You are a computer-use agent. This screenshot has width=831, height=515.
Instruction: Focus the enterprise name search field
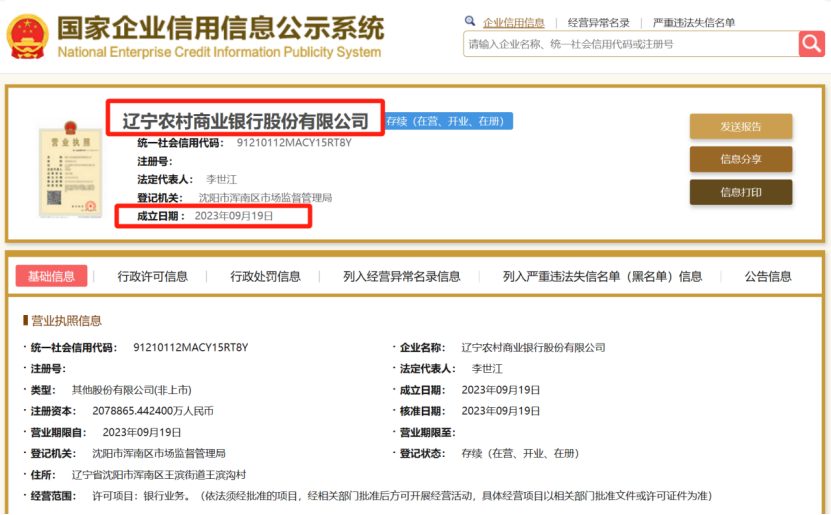(631, 44)
